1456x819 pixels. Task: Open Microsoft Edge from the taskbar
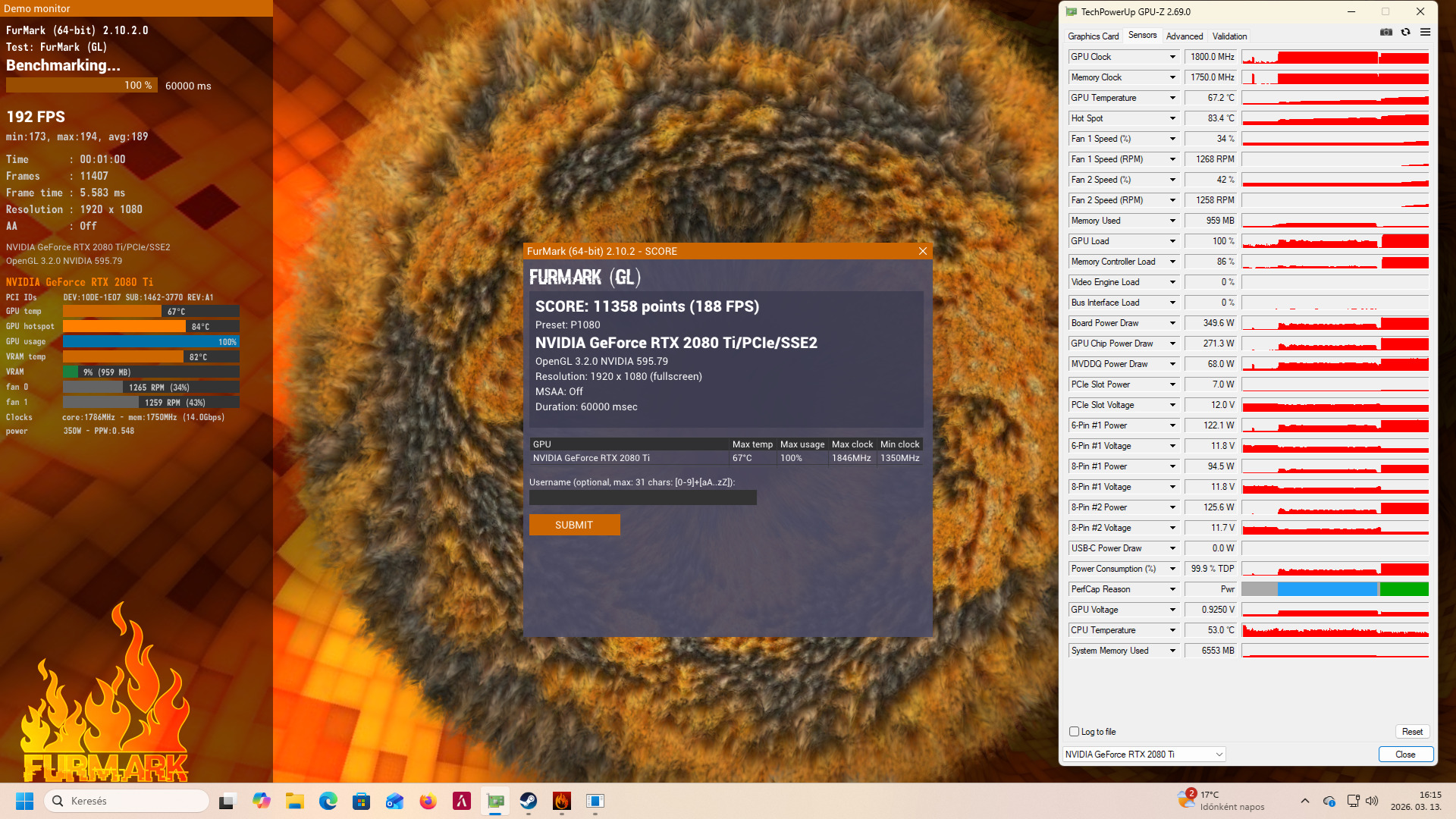click(x=328, y=801)
